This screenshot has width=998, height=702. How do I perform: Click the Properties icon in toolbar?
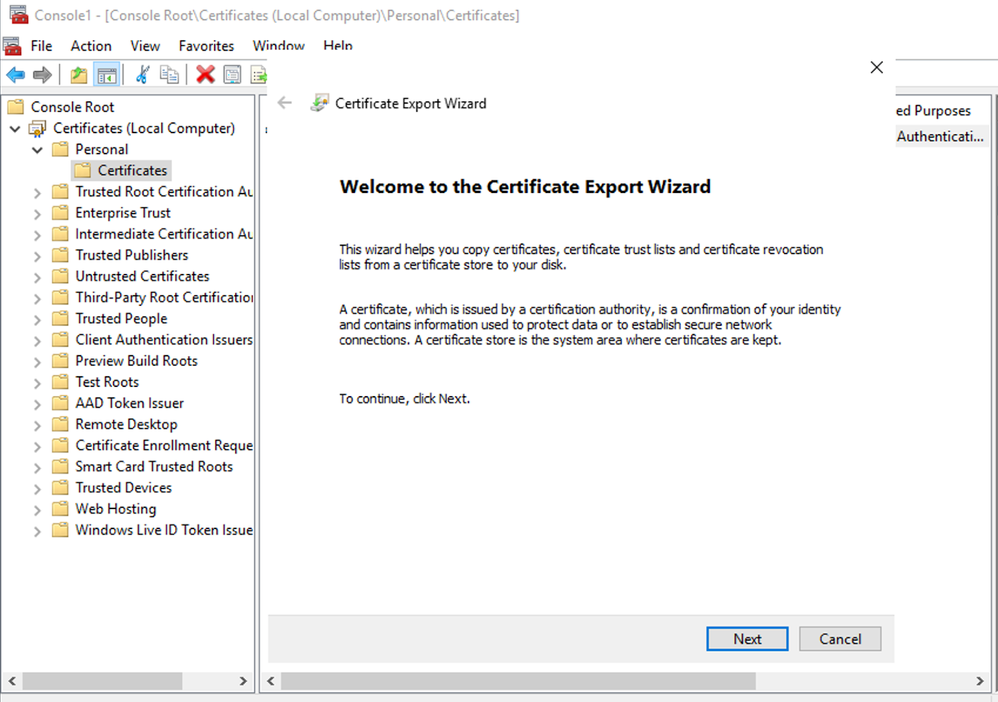click(232, 75)
